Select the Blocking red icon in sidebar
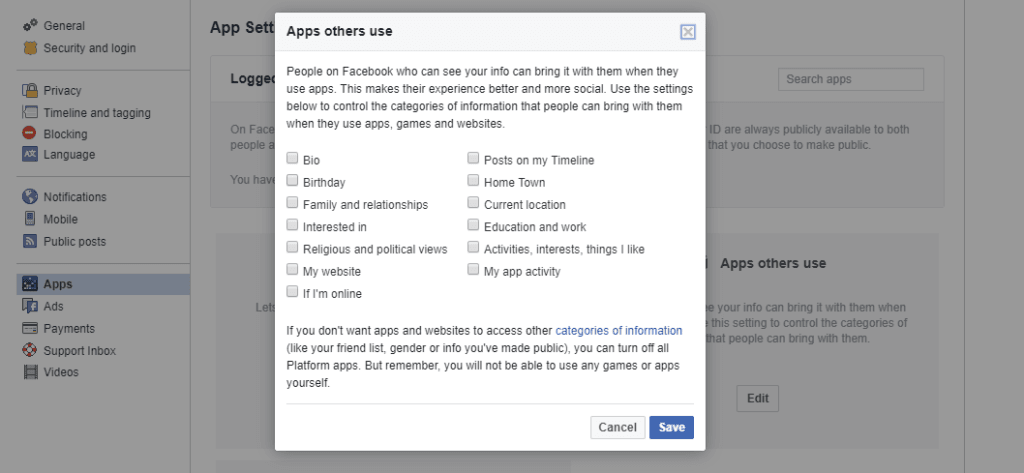 click(x=29, y=134)
